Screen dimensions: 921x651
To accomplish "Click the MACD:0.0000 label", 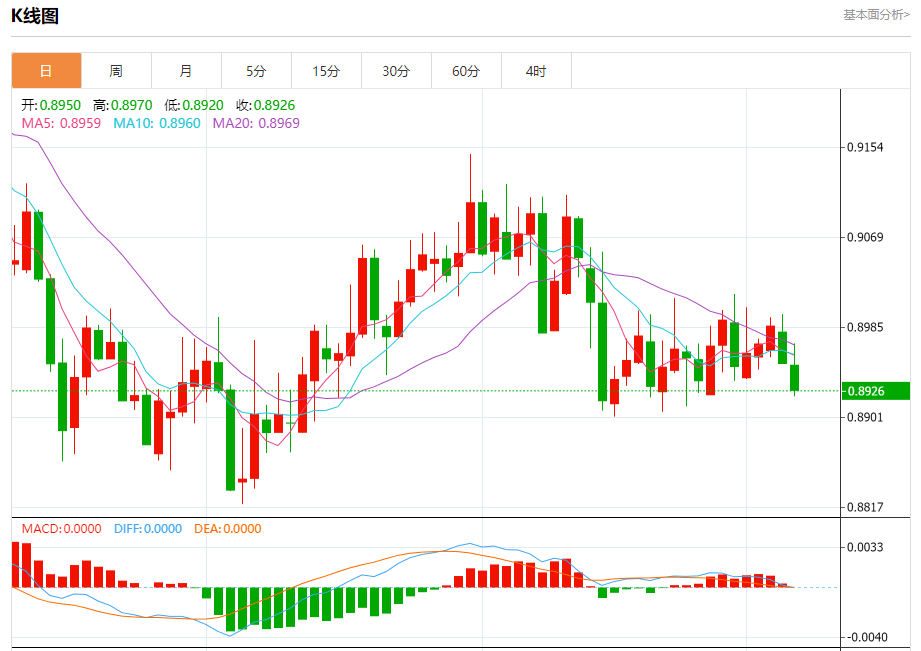I will pyautogui.click(x=62, y=529).
